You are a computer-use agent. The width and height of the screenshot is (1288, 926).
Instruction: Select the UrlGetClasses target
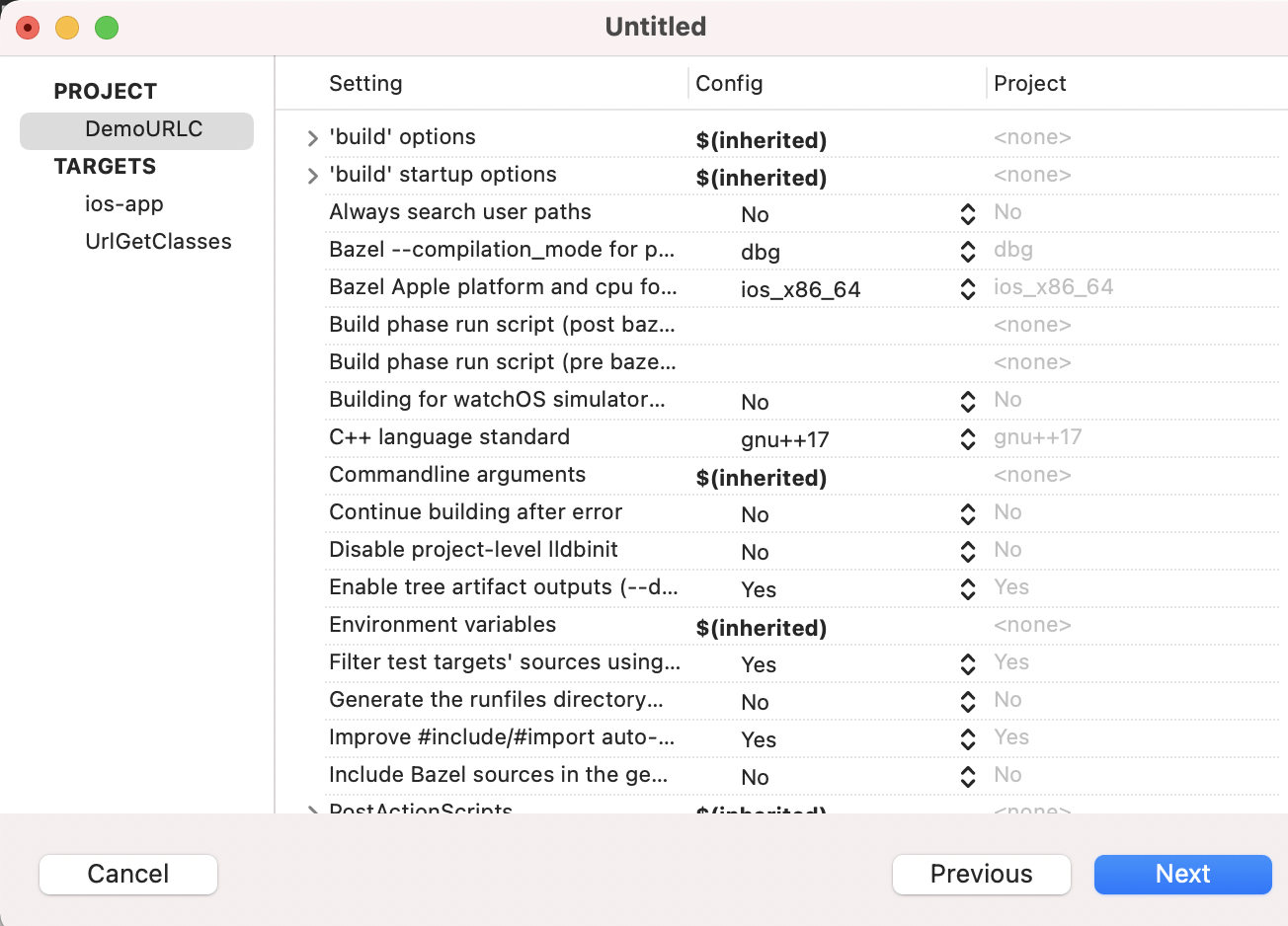[x=158, y=241]
